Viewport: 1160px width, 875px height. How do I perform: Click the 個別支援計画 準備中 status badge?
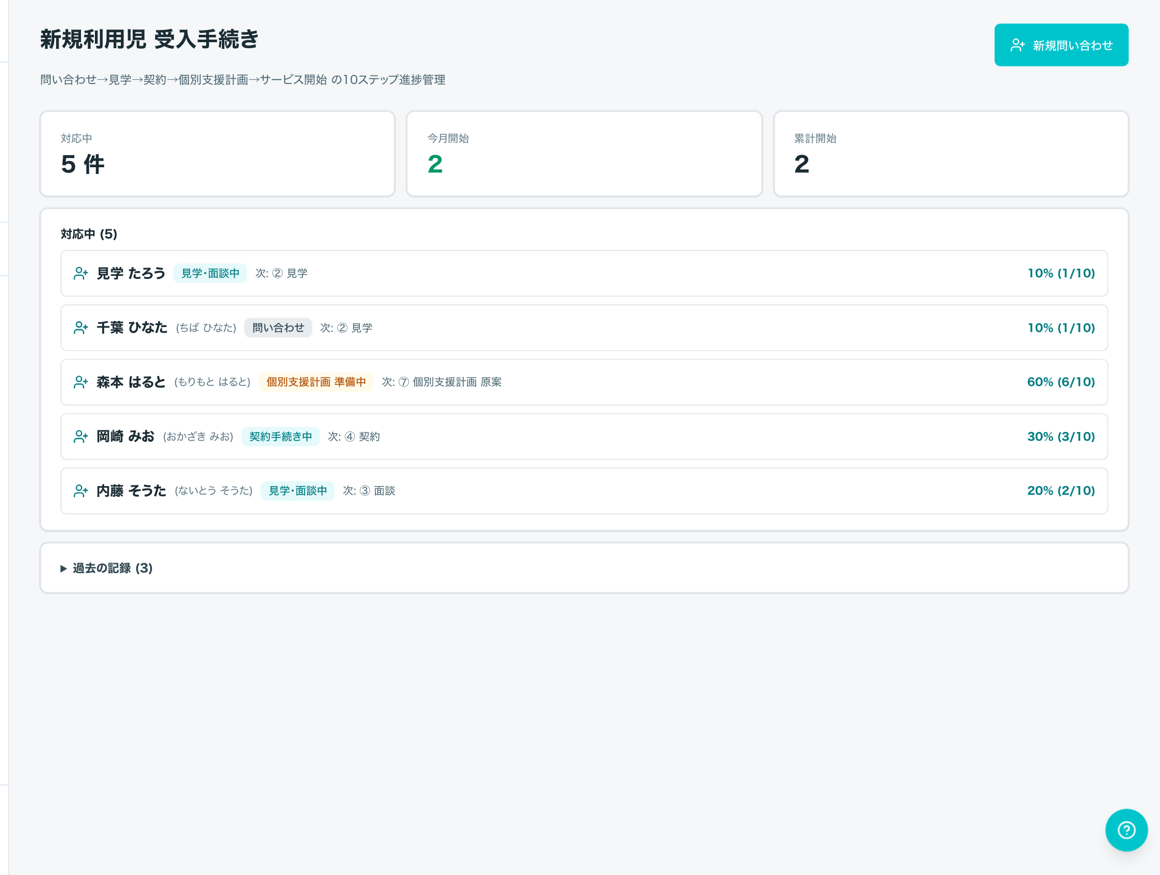point(316,382)
